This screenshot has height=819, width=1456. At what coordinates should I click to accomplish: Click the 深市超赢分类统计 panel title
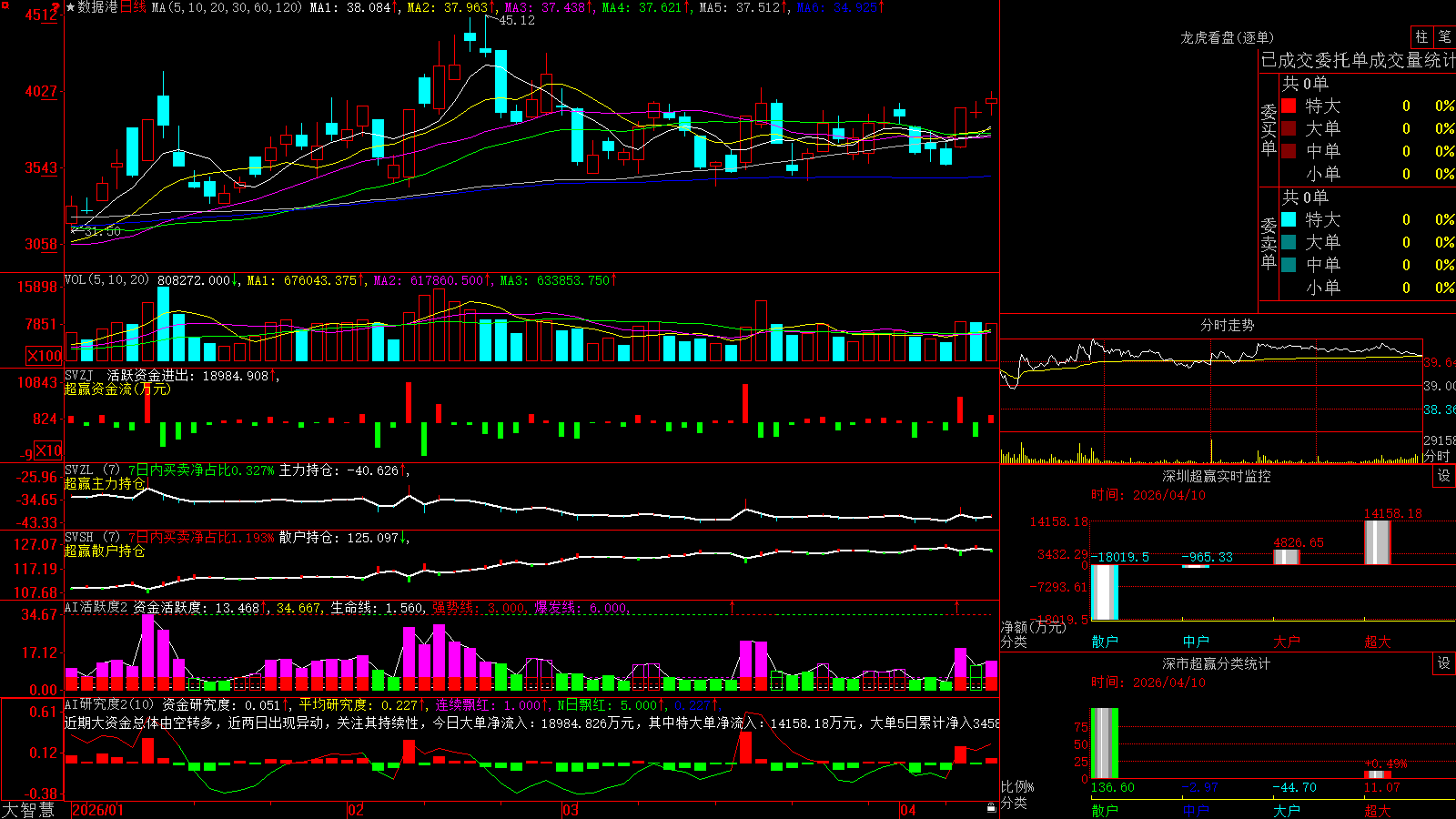pos(1217,663)
